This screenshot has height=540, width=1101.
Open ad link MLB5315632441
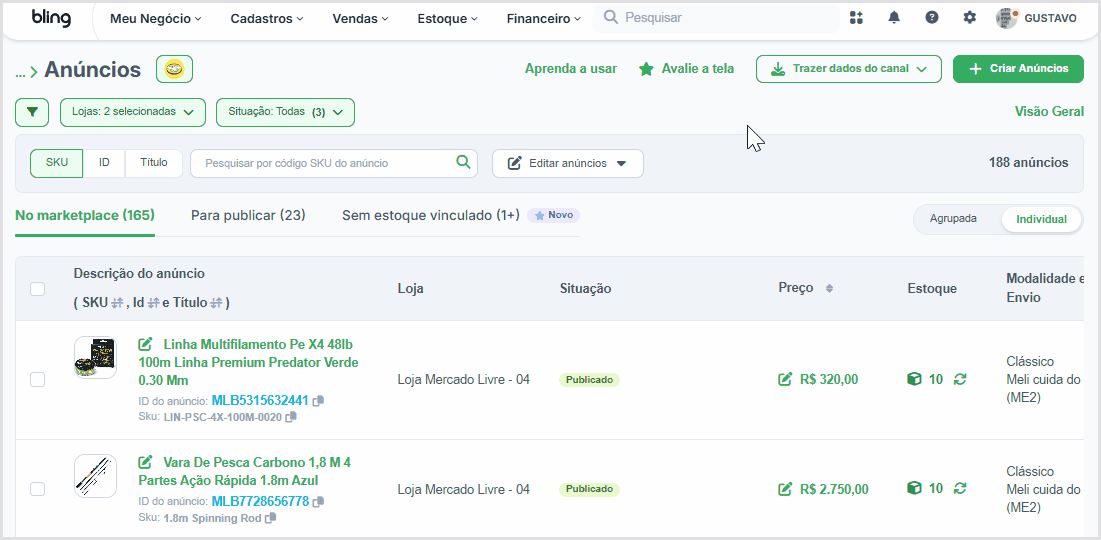[x=260, y=401]
